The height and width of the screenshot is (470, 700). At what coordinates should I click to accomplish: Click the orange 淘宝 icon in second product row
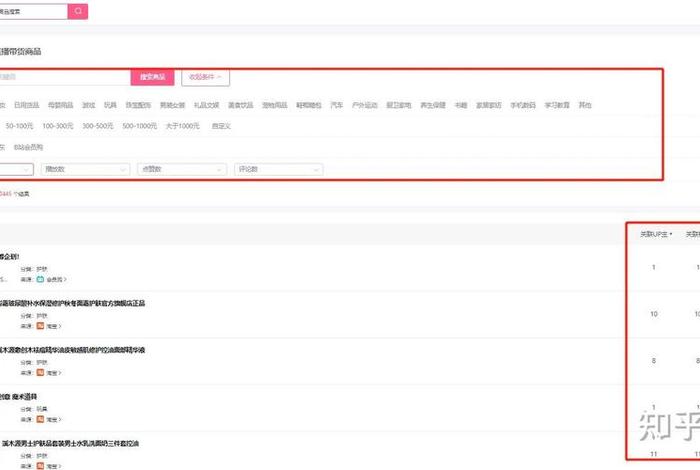[x=41, y=325]
